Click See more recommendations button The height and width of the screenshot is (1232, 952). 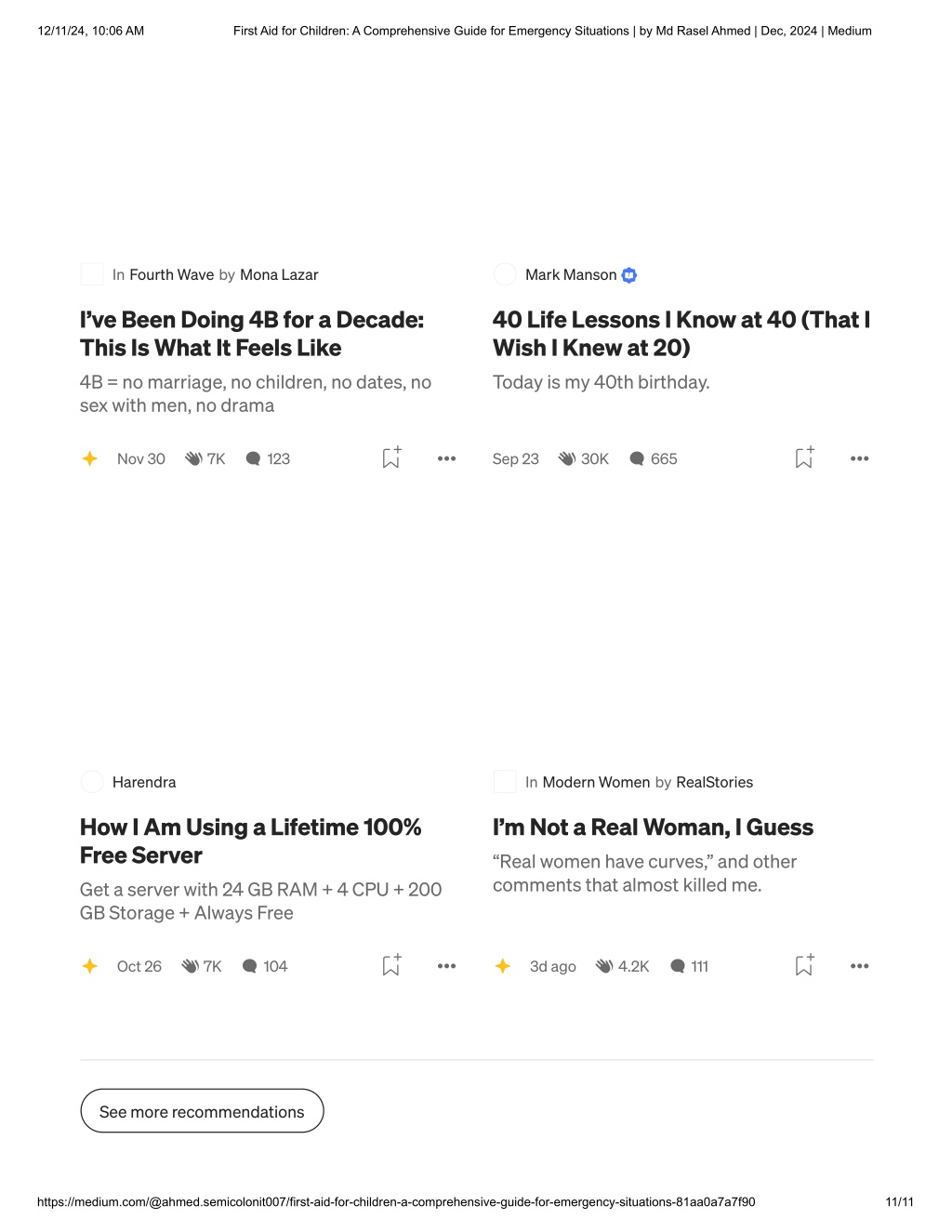(202, 1111)
